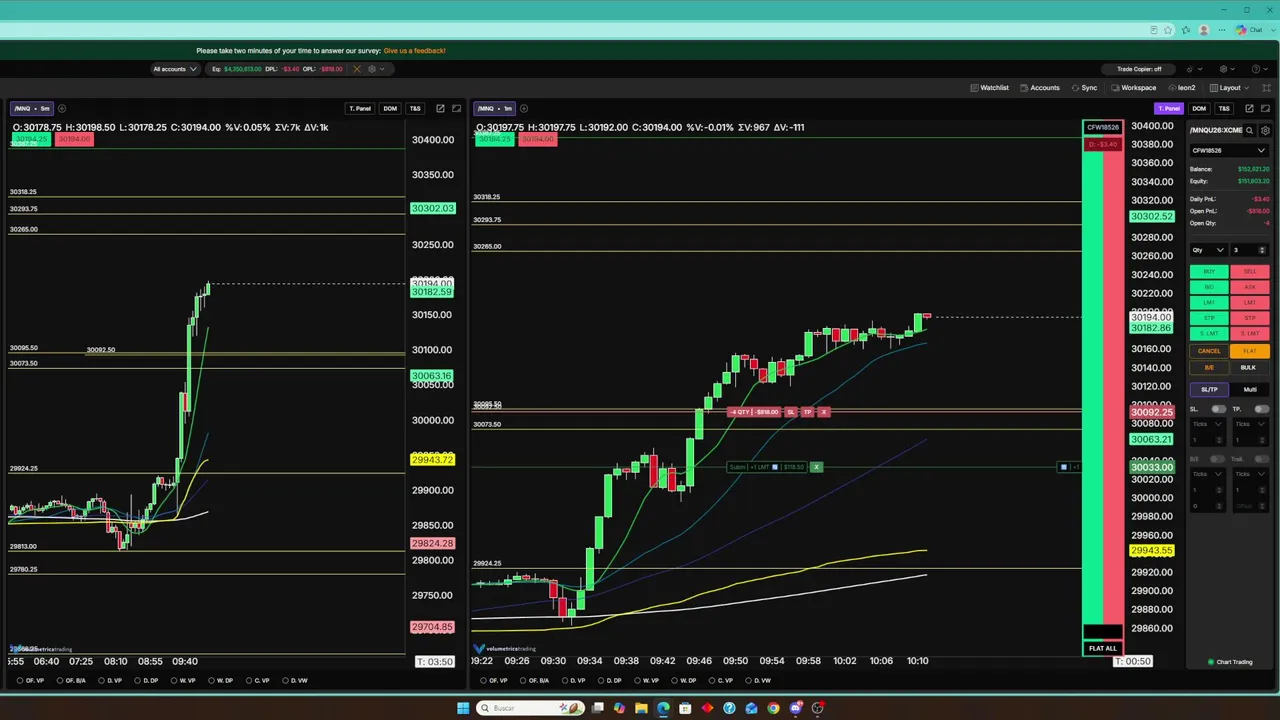Screen dimensions: 1280x720
Task: Toggle the TP. take profit switch
Action: tap(1262, 409)
